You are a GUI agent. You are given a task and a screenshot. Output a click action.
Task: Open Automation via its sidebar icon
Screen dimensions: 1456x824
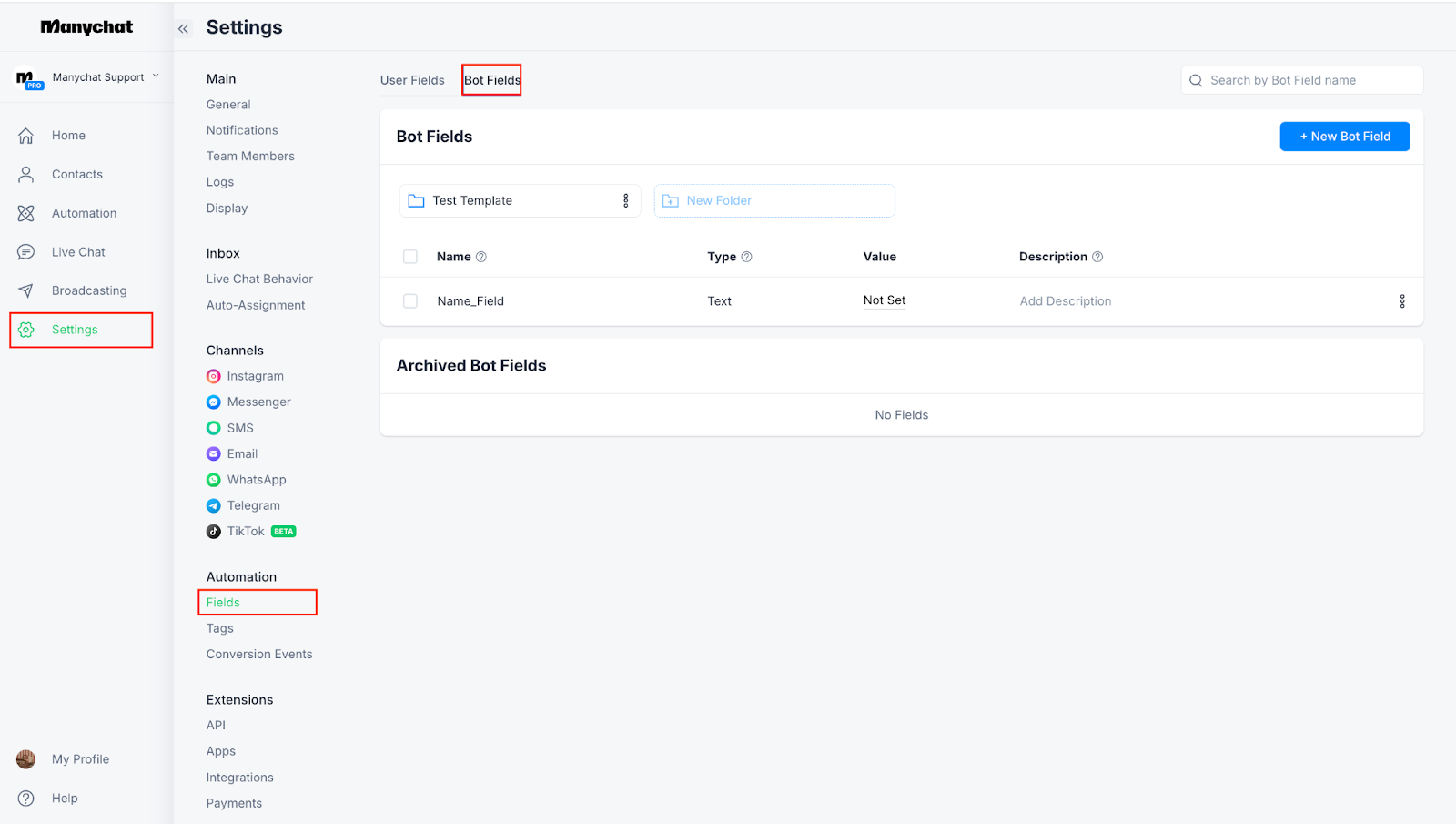tap(26, 213)
